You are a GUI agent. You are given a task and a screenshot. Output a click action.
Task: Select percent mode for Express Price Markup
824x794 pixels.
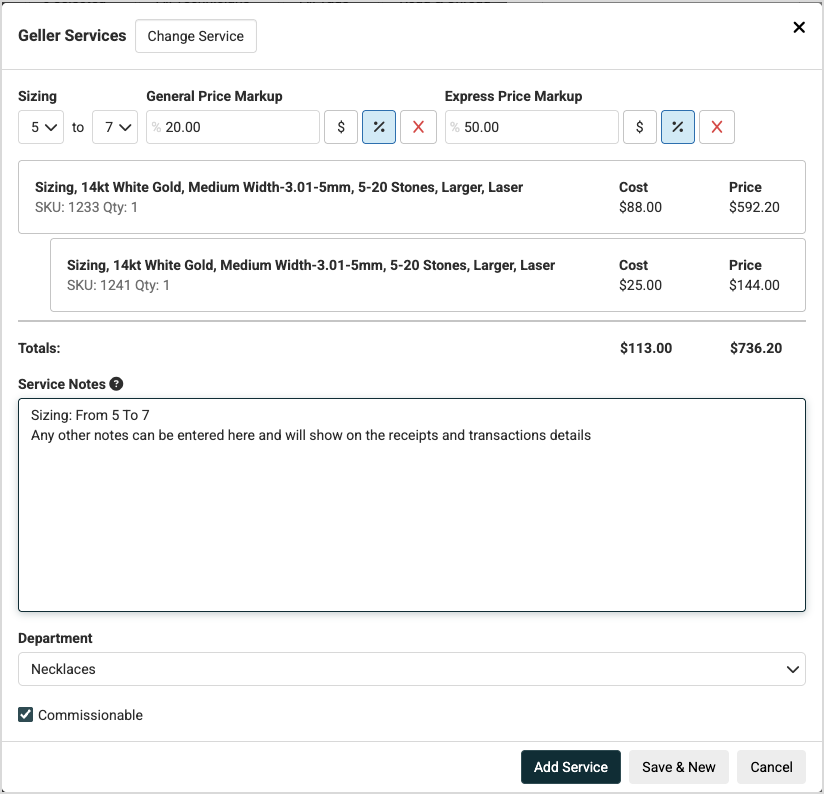[678, 127]
